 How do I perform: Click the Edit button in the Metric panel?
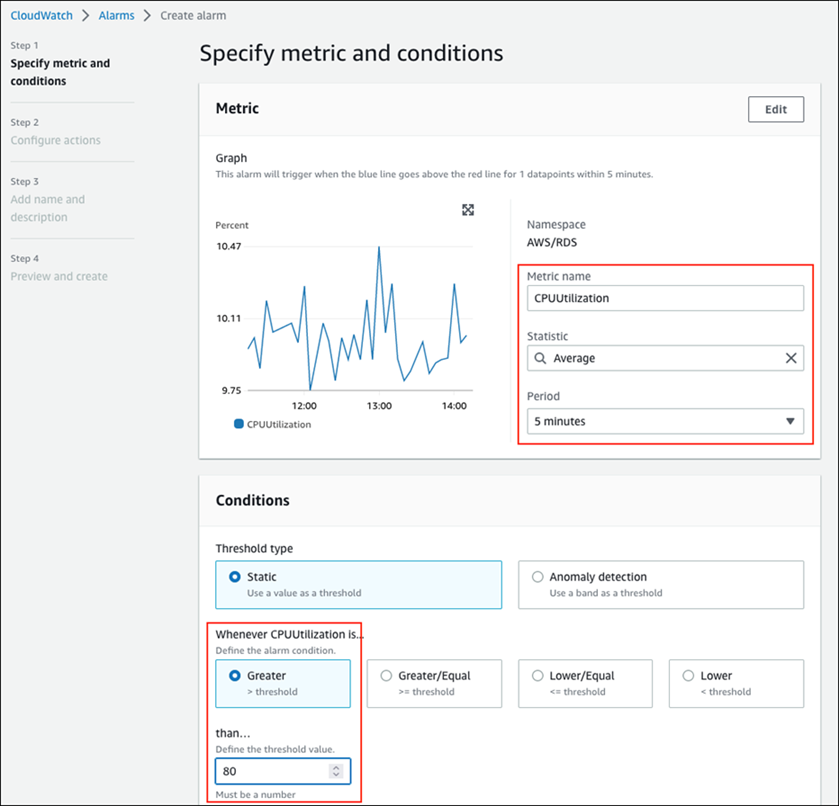tap(775, 109)
